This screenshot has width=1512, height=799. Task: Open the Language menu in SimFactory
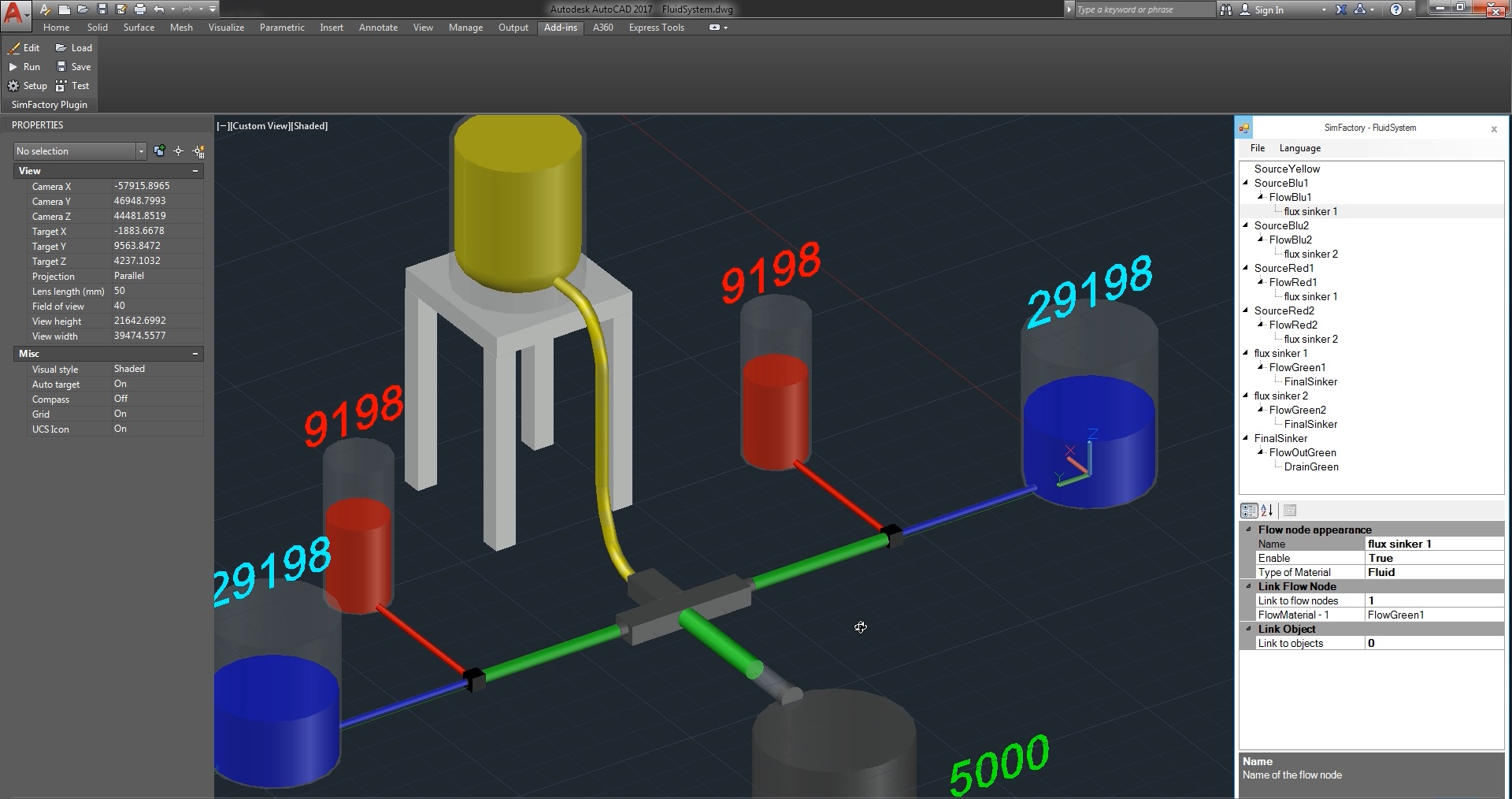1299,148
